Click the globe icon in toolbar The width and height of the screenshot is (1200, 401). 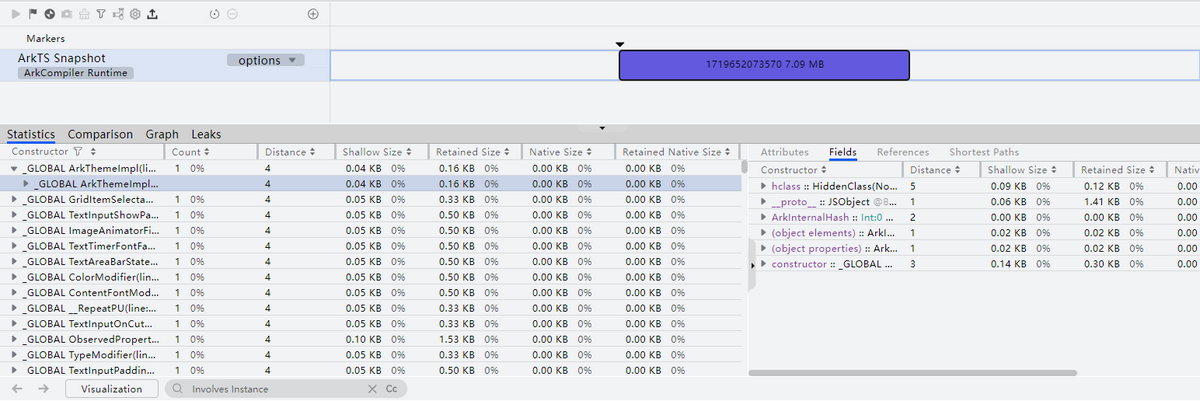click(x=49, y=14)
